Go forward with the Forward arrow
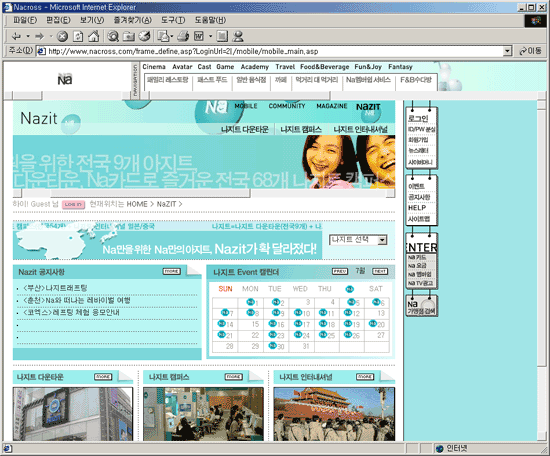 [39, 36]
